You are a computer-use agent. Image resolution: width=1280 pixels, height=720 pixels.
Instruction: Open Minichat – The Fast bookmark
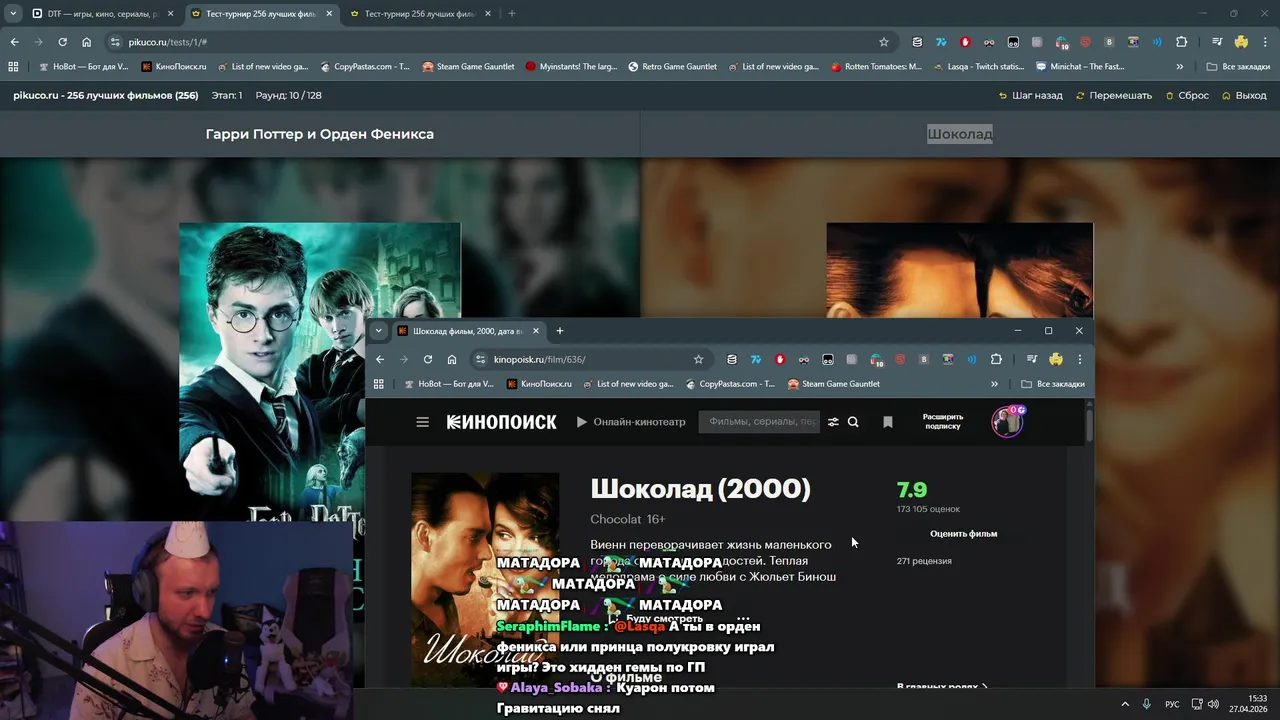point(1080,67)
